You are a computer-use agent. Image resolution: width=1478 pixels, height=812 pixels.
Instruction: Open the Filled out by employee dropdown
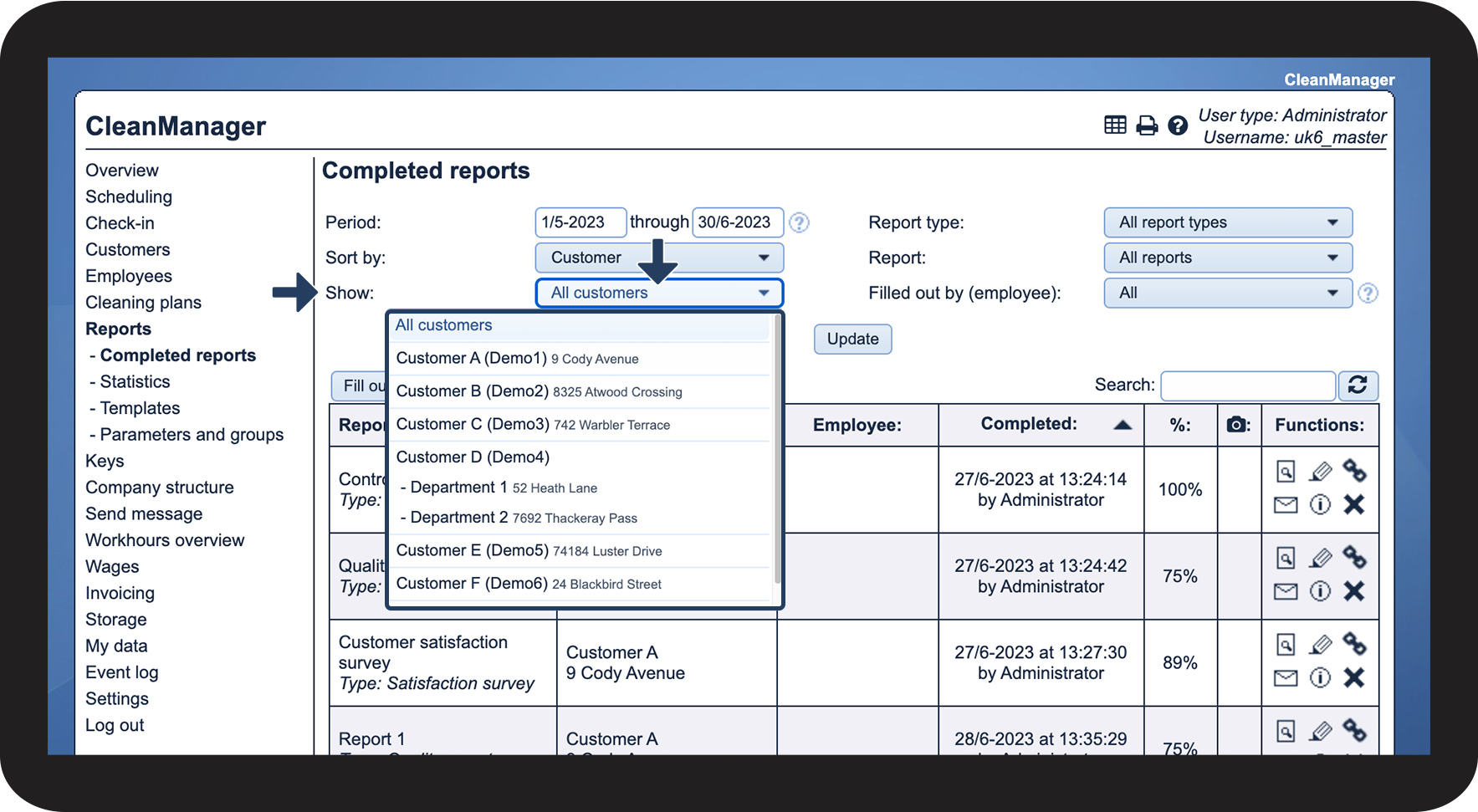coord(1227,293)
